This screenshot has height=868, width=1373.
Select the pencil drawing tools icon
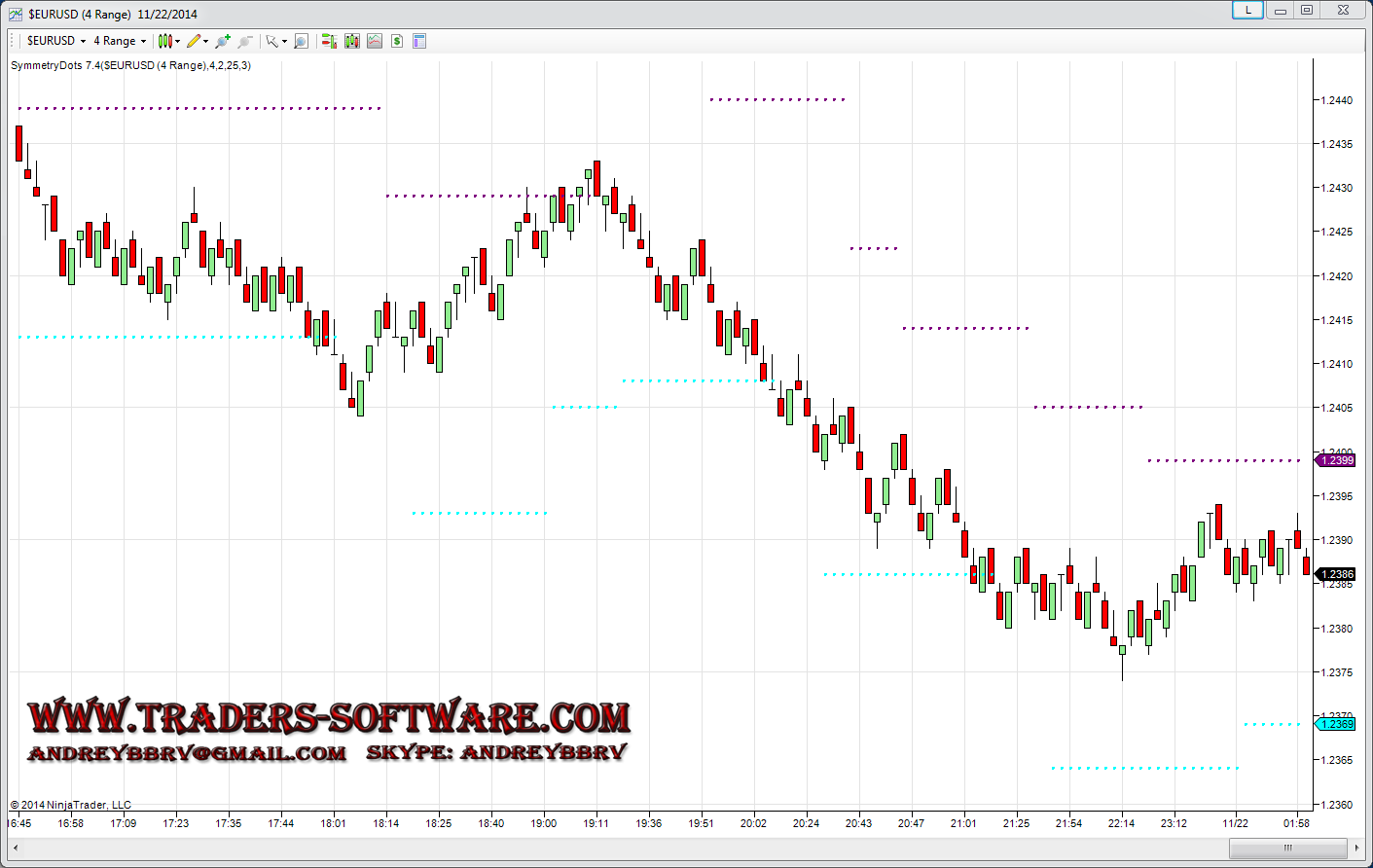tap(196, 41)
